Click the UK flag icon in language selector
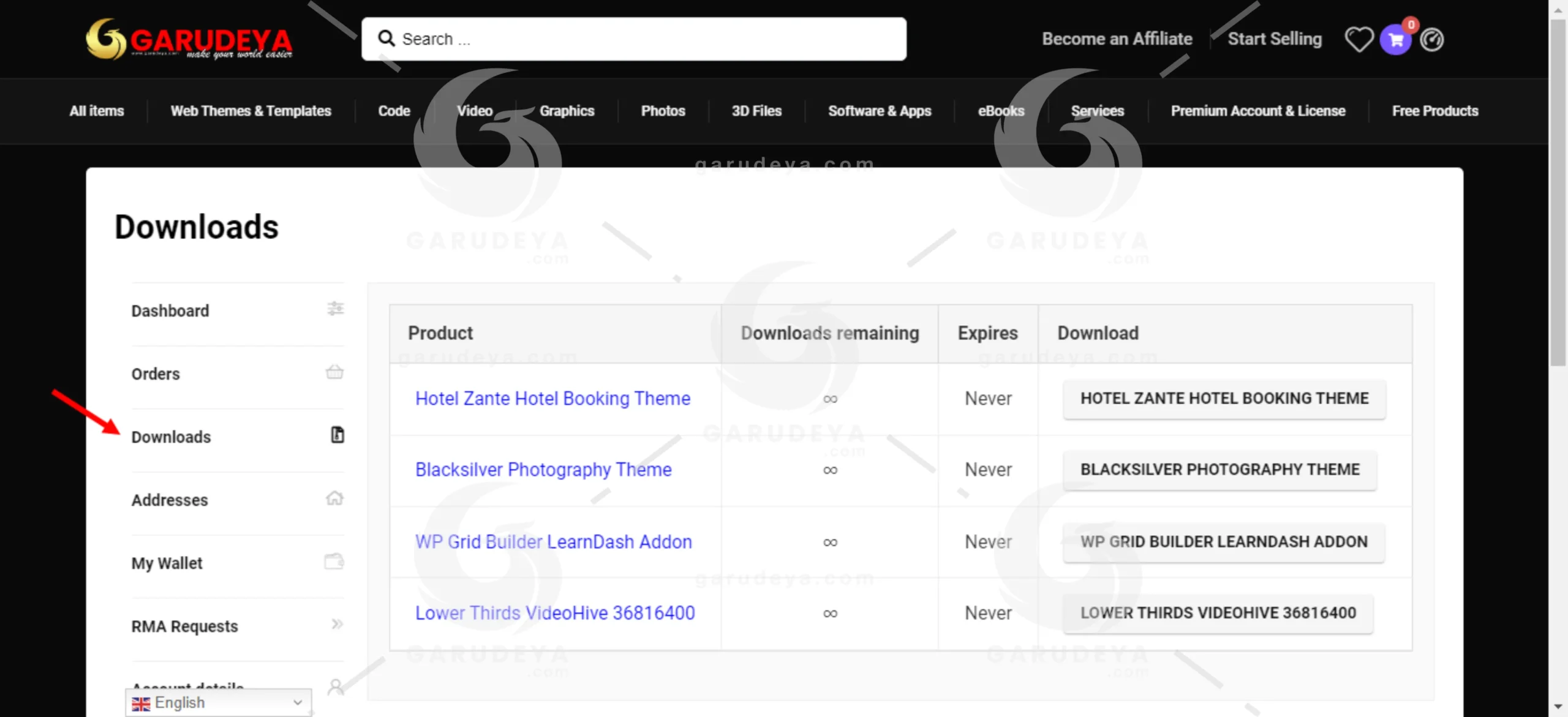Viewport: 1568px width, 717px height. coord(141,704)
